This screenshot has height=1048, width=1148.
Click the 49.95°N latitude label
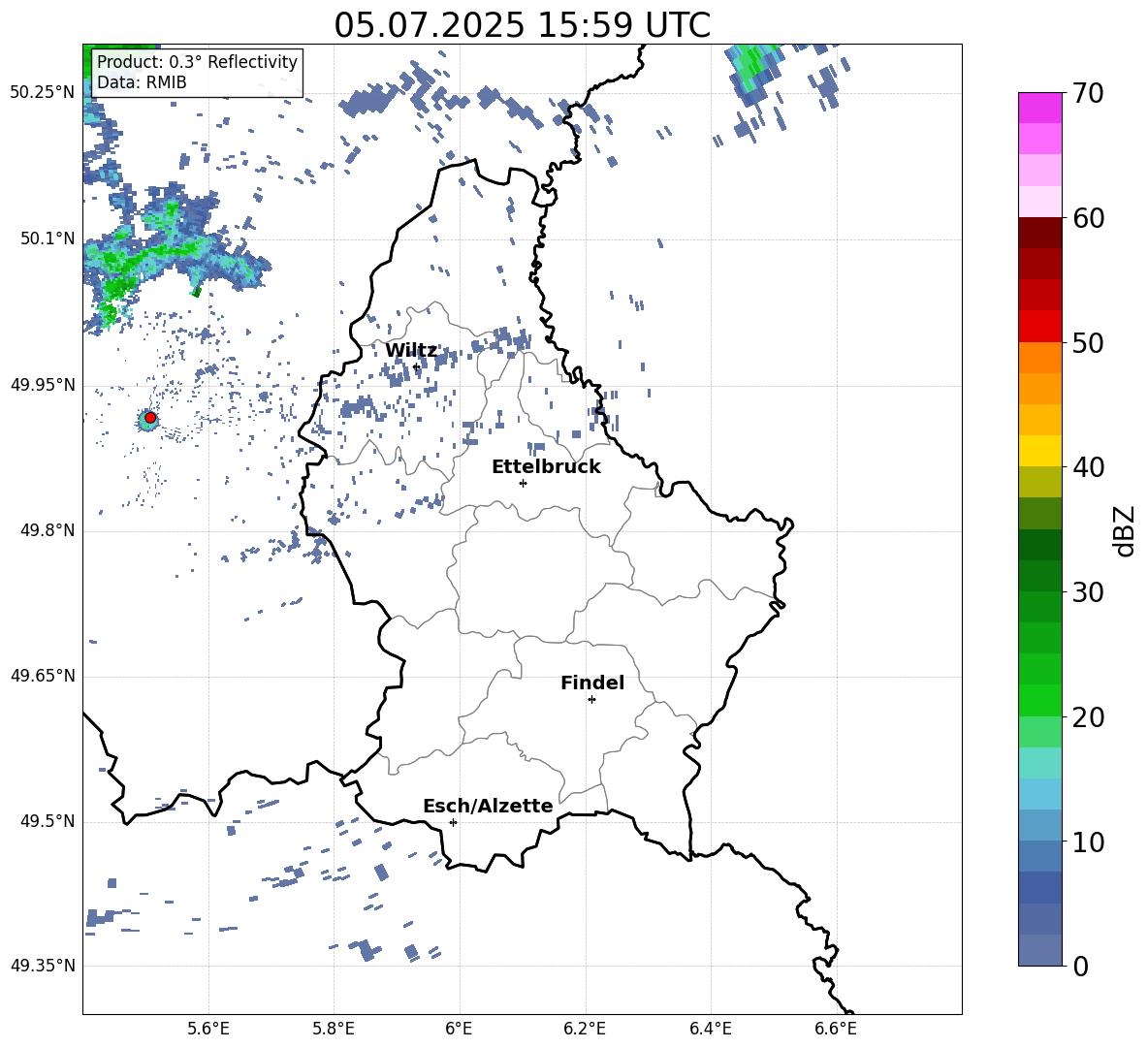pos(43,385)
